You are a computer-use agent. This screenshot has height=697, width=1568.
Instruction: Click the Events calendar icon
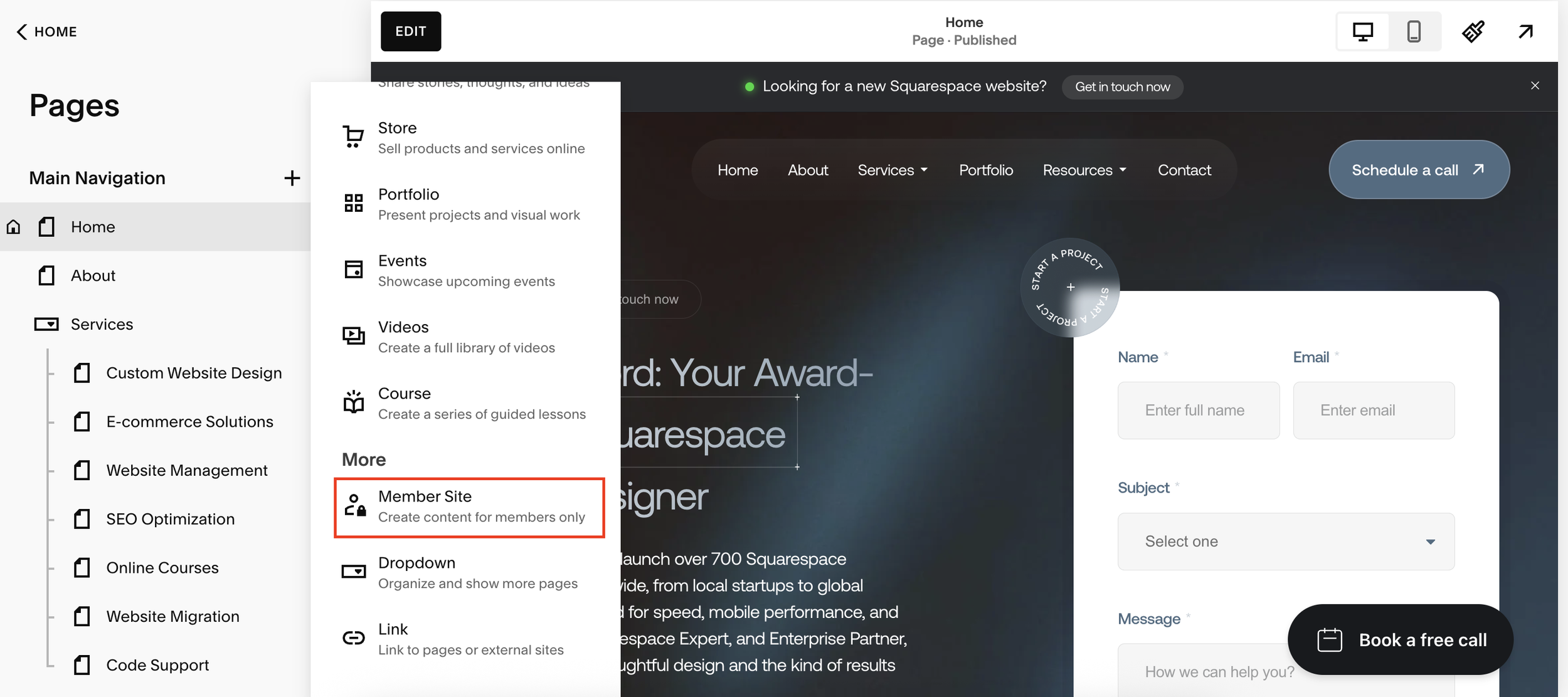tap(353, 270)
